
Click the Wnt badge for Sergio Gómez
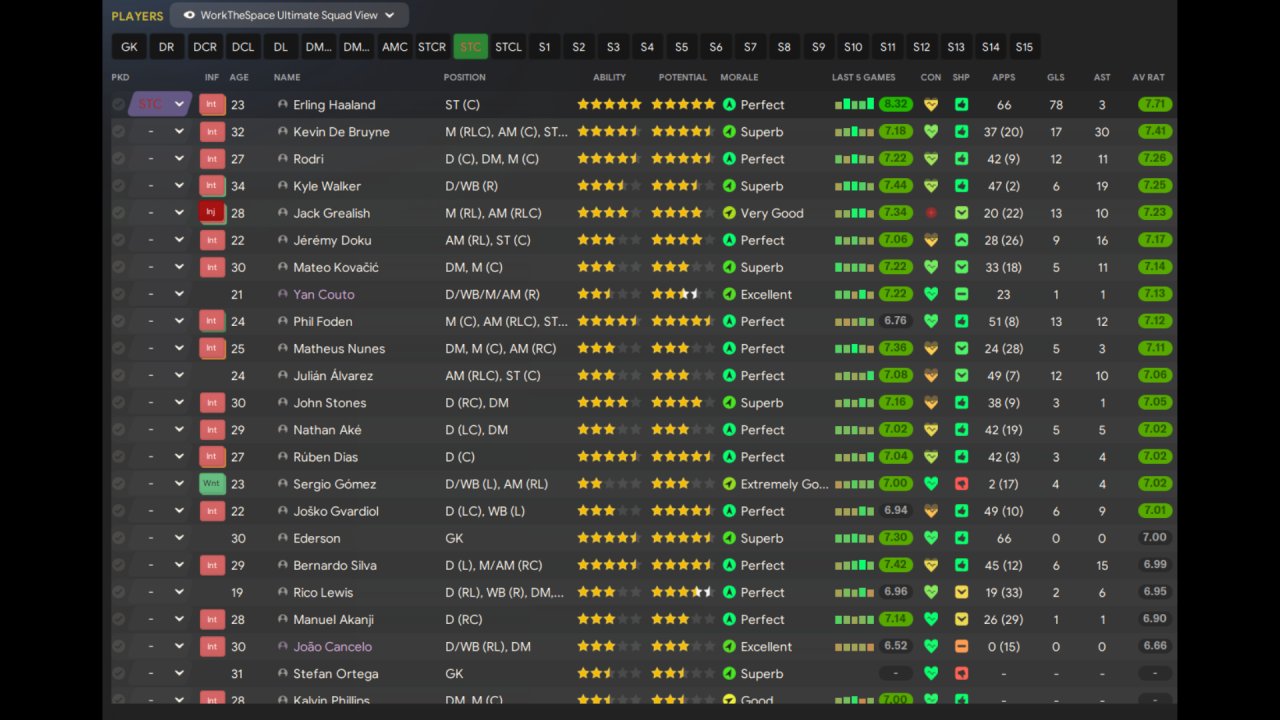212,484
